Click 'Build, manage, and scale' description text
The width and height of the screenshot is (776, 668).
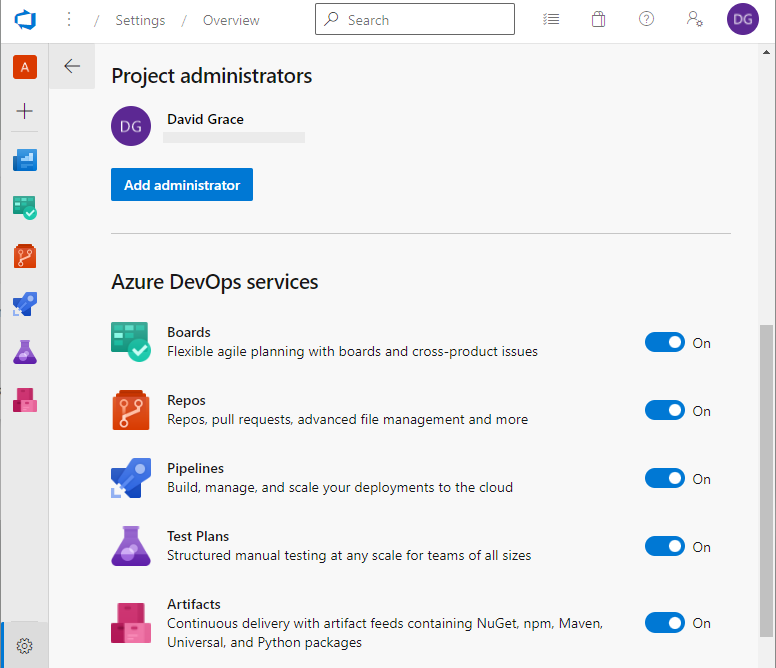[340, 487]
